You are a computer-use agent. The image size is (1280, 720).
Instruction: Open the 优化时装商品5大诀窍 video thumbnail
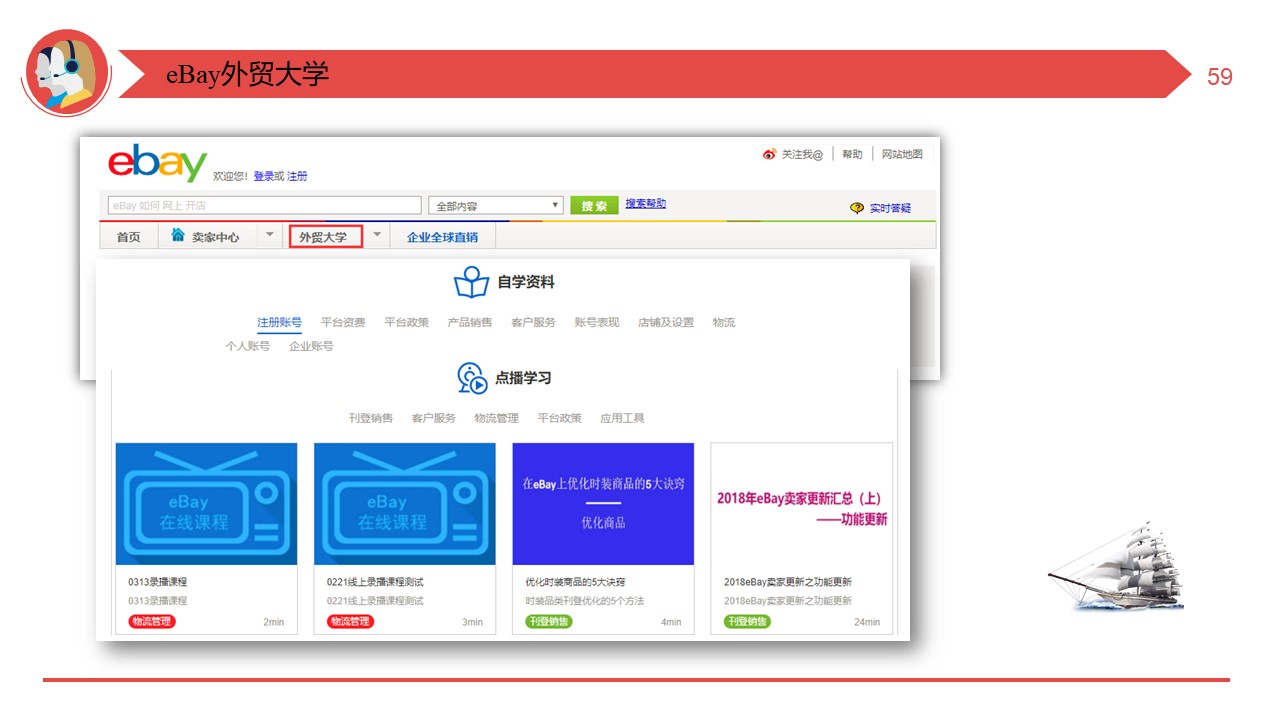pos(603,504)
